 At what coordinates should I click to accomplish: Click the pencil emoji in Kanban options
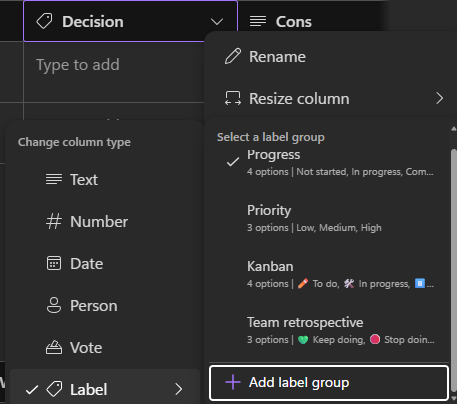click(303, 284)
